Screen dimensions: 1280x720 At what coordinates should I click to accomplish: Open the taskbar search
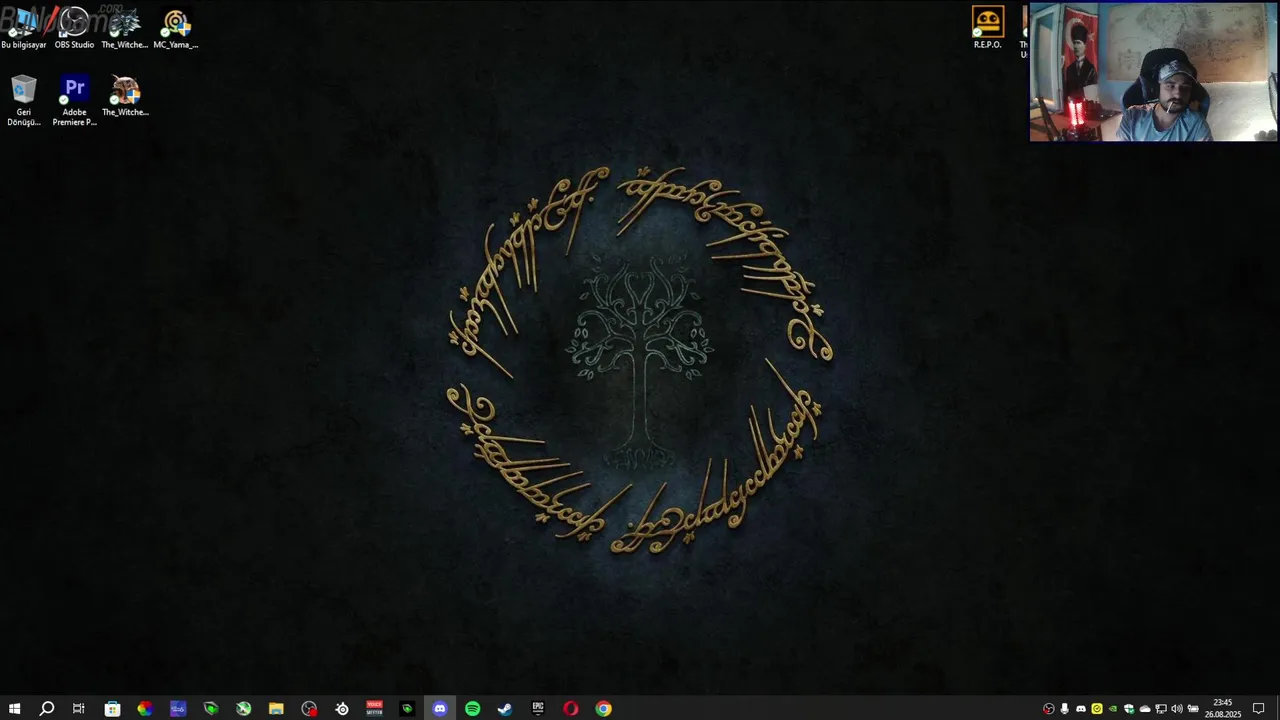[x=46, y=708]
